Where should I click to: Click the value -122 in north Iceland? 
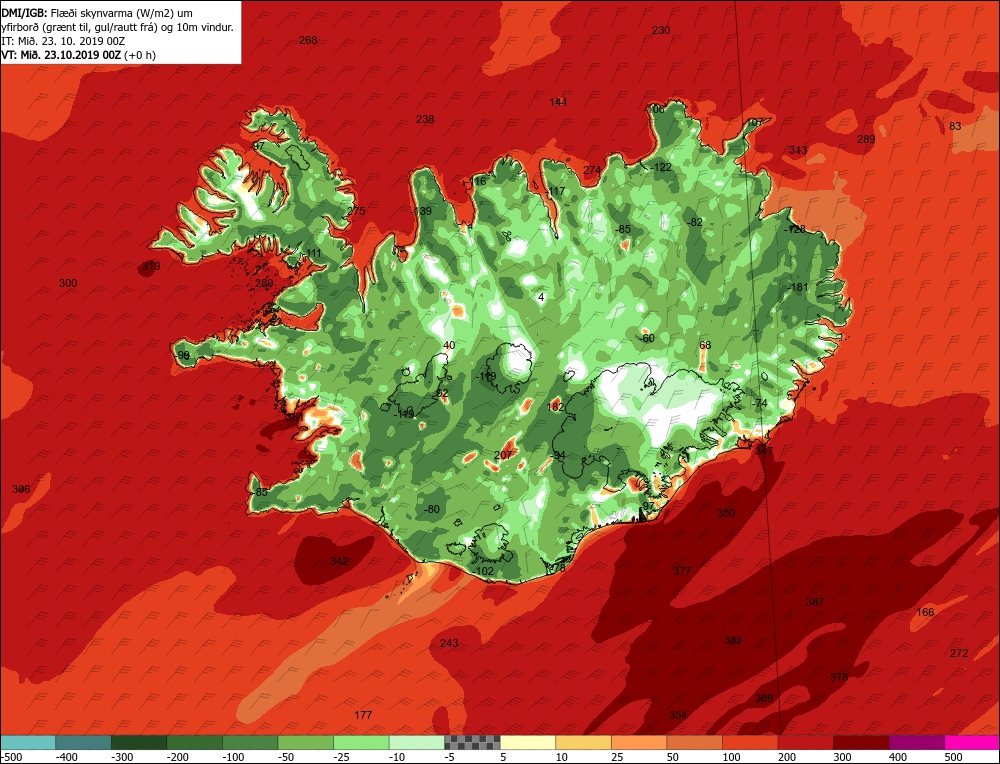[x=661, y=167]
